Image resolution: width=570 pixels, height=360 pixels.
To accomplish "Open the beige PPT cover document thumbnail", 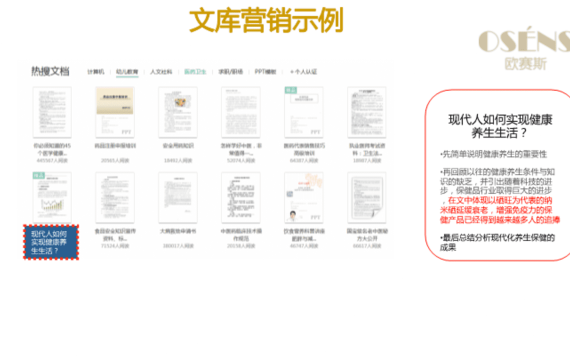I will click(115, 112).
